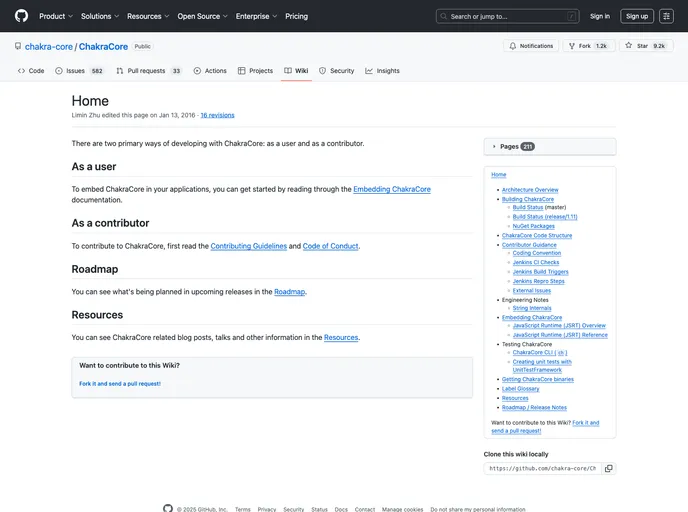Open the Resources header dropdown

(148, 16)
